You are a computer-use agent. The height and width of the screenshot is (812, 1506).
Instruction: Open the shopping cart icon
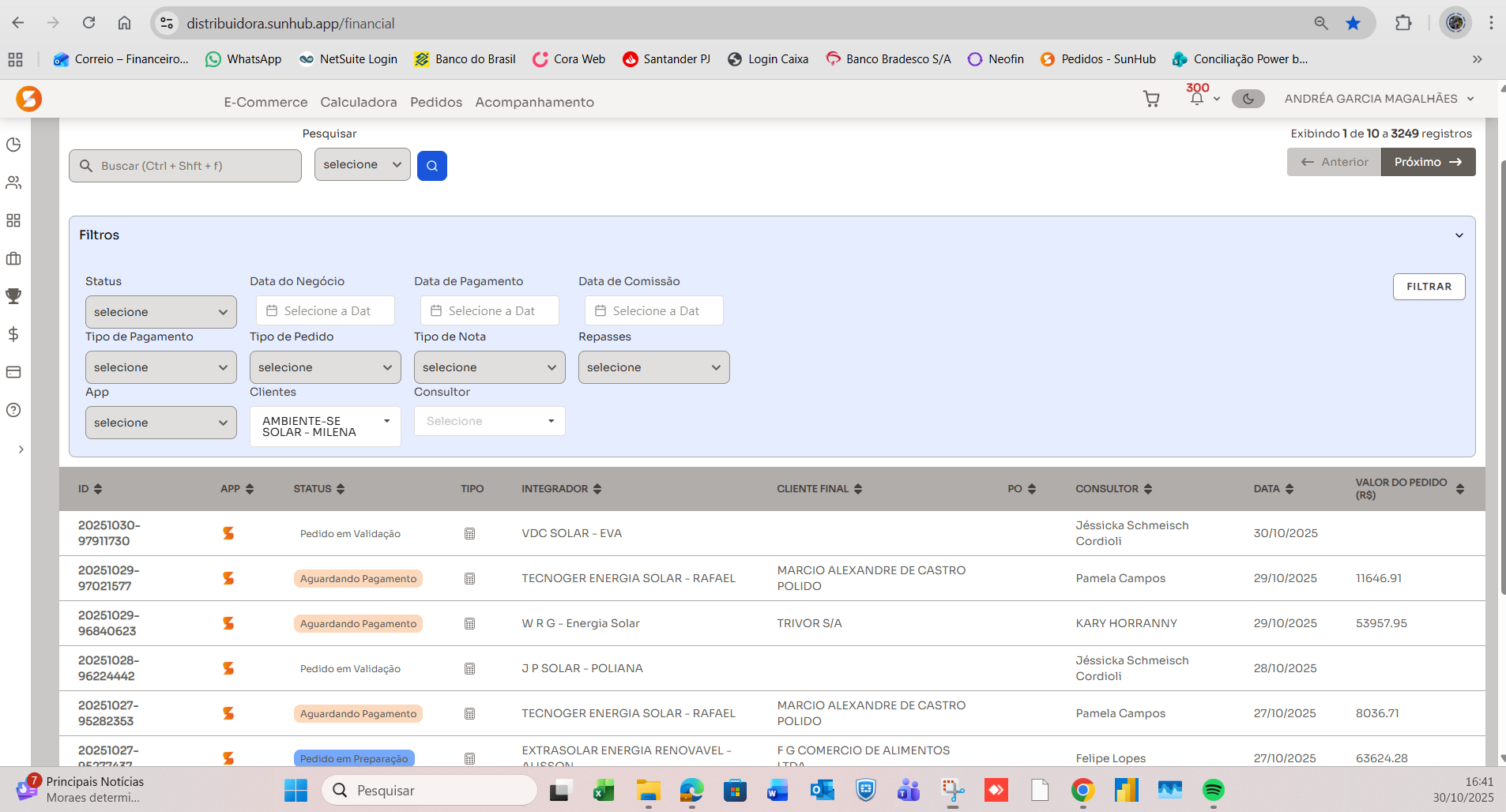1151,99
